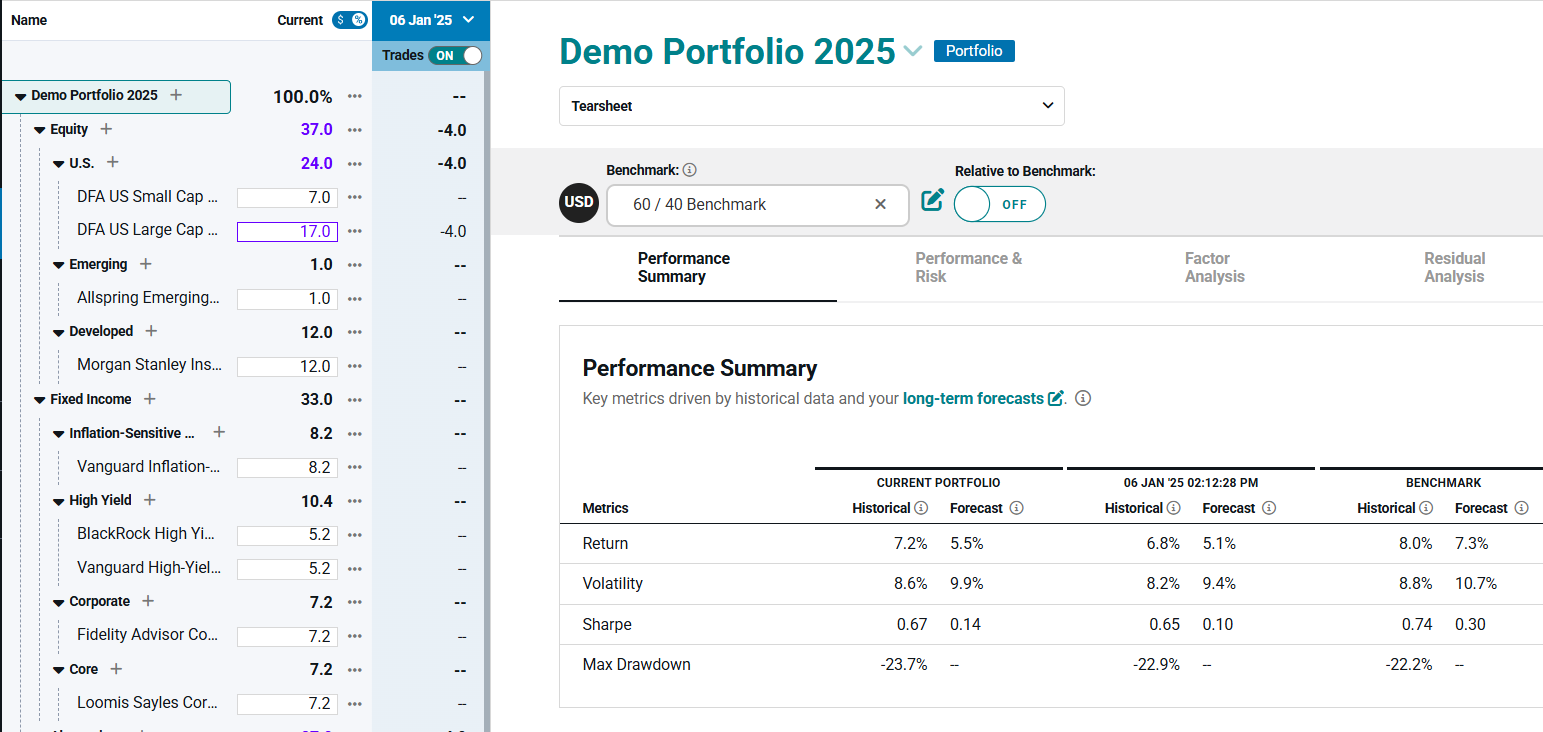This screenshot has height=732, width=1543.
Task: Click info icon beside Current Portfolio Historical
Action: click(921, 508)
